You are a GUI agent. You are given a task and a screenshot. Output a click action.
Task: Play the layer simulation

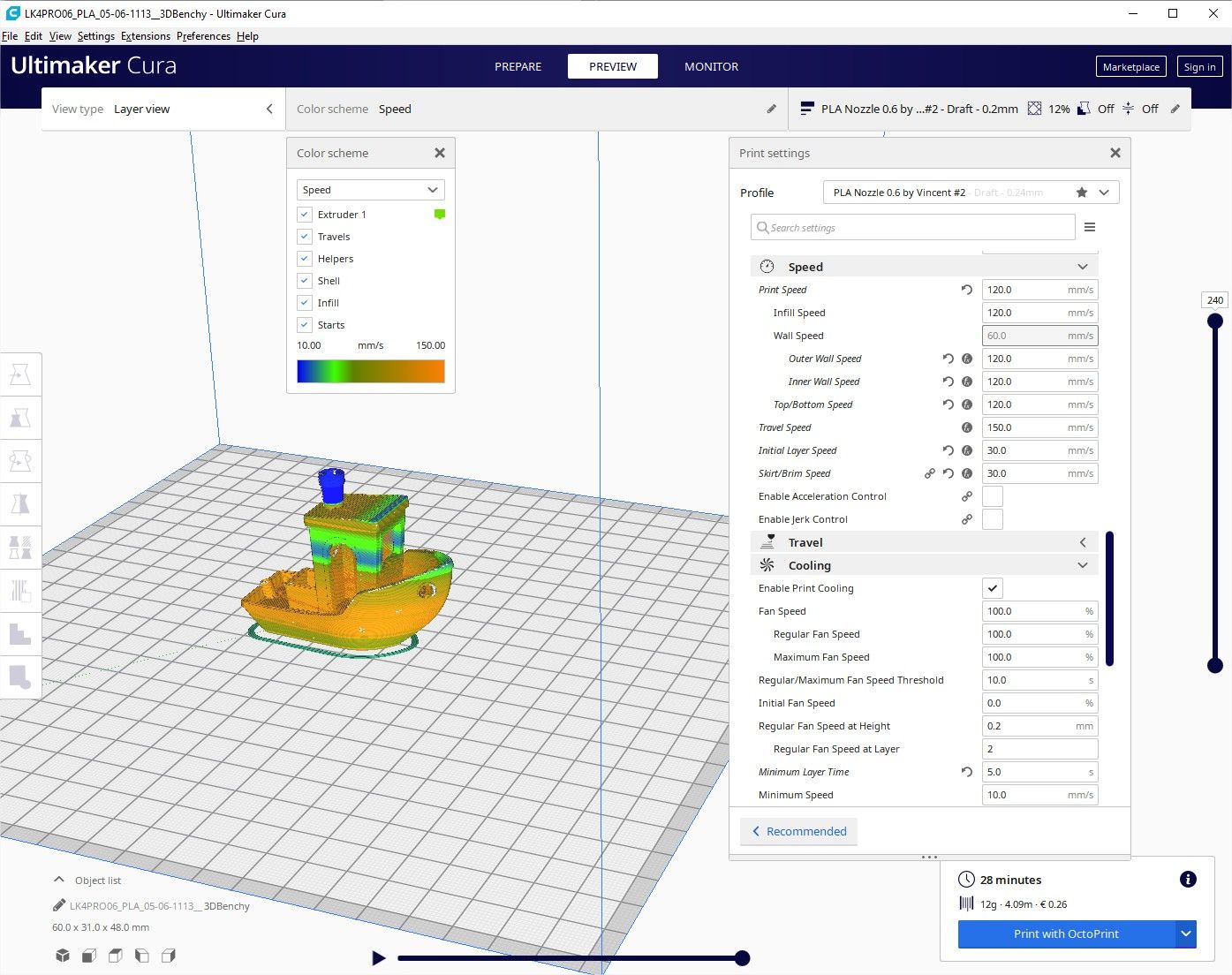(x=379, y=957)
